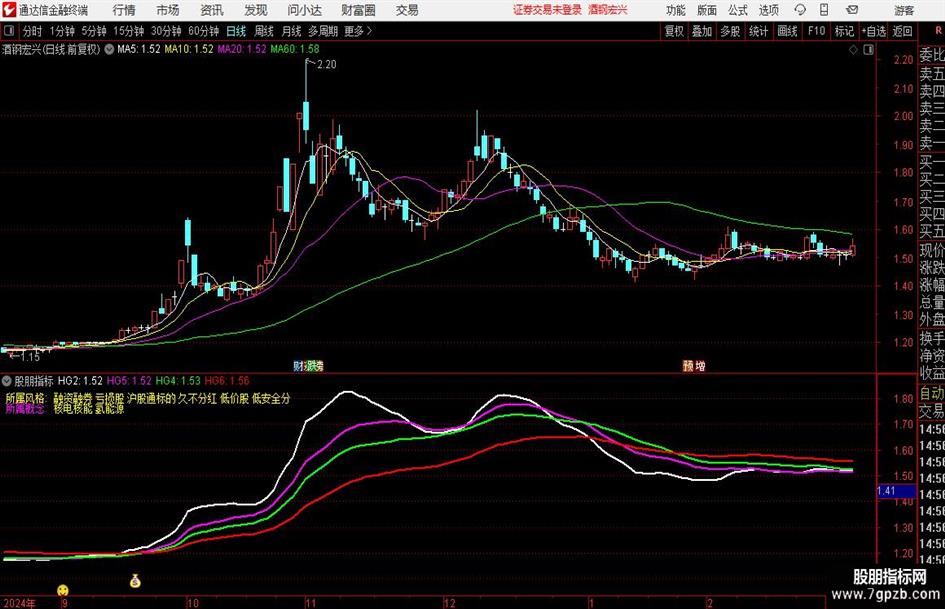Select the 15分钟 period
The height and width of the screenshot is (609, 945).
click(128, 31)
